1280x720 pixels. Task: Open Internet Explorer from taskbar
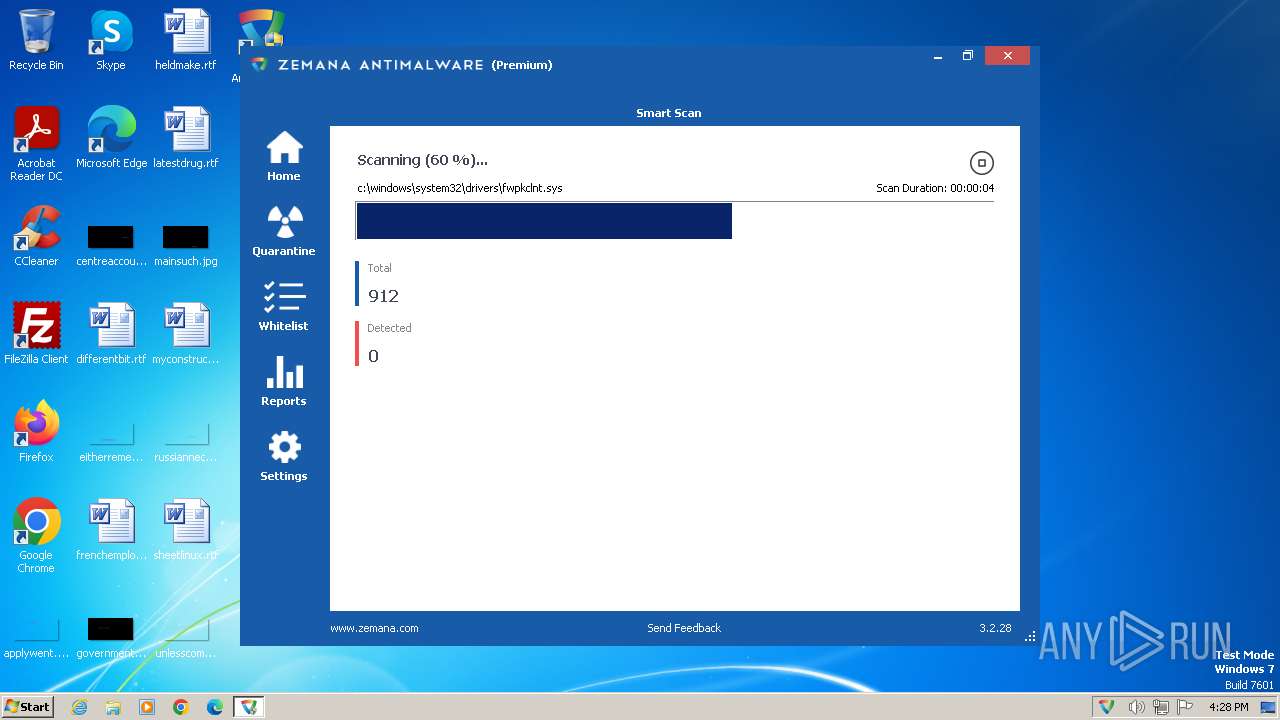79,707
